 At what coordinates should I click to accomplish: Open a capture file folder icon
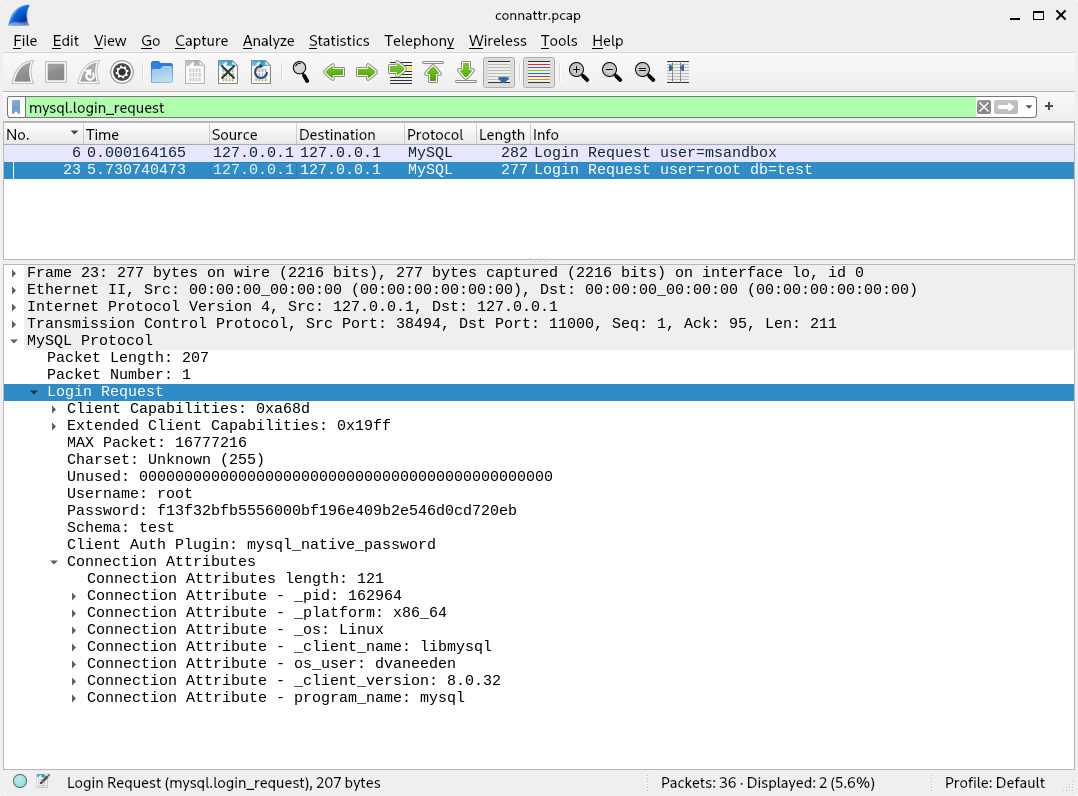pos(162,72)
